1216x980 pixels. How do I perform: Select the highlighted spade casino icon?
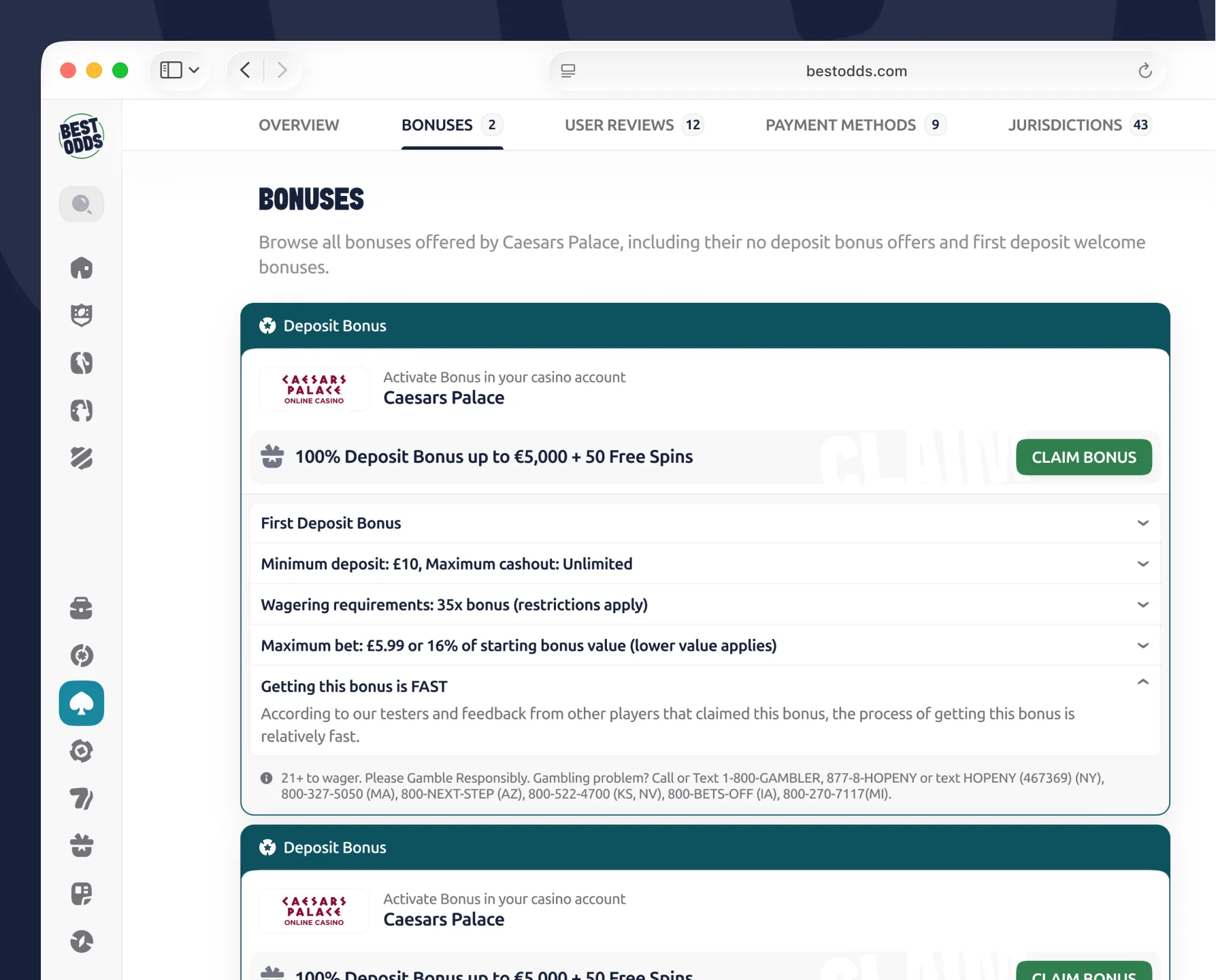tap(82, 703)
